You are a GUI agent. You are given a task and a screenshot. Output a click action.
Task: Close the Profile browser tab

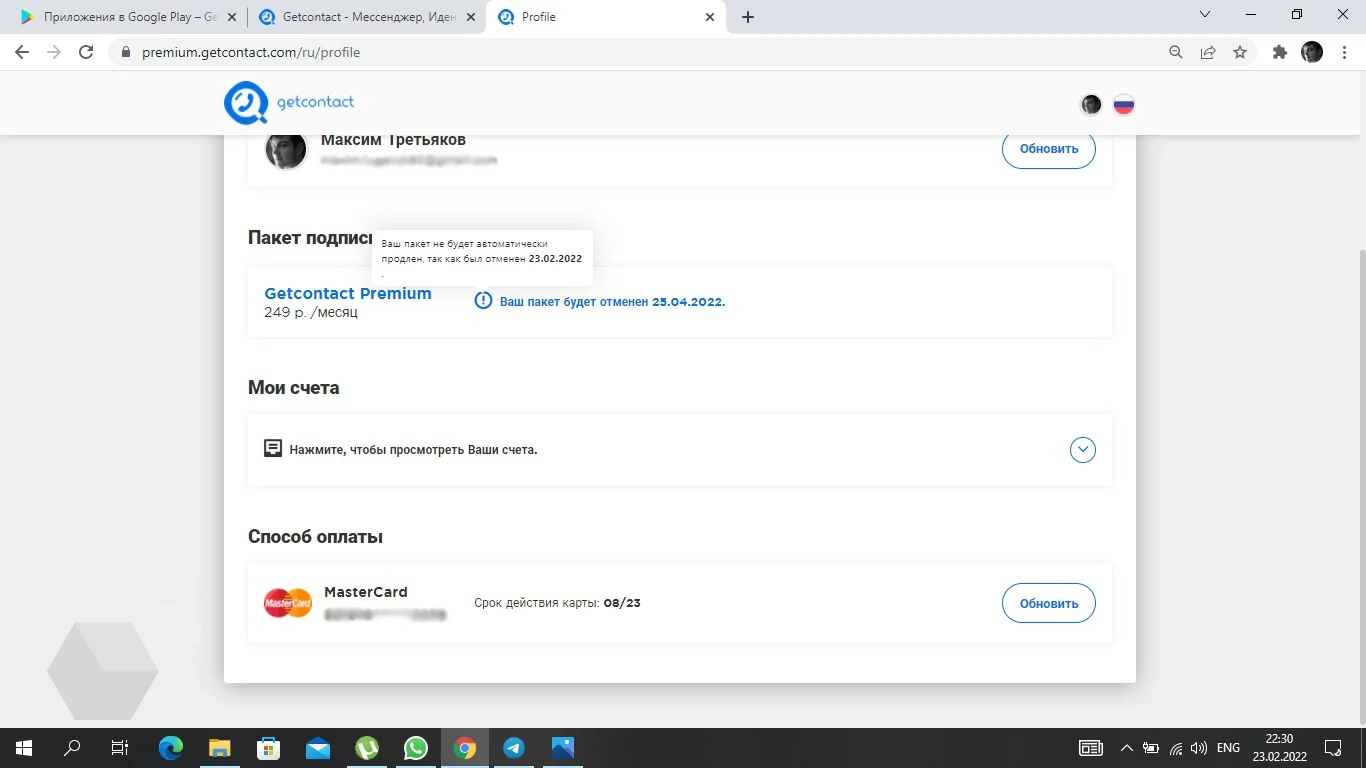tap(710, 17)
